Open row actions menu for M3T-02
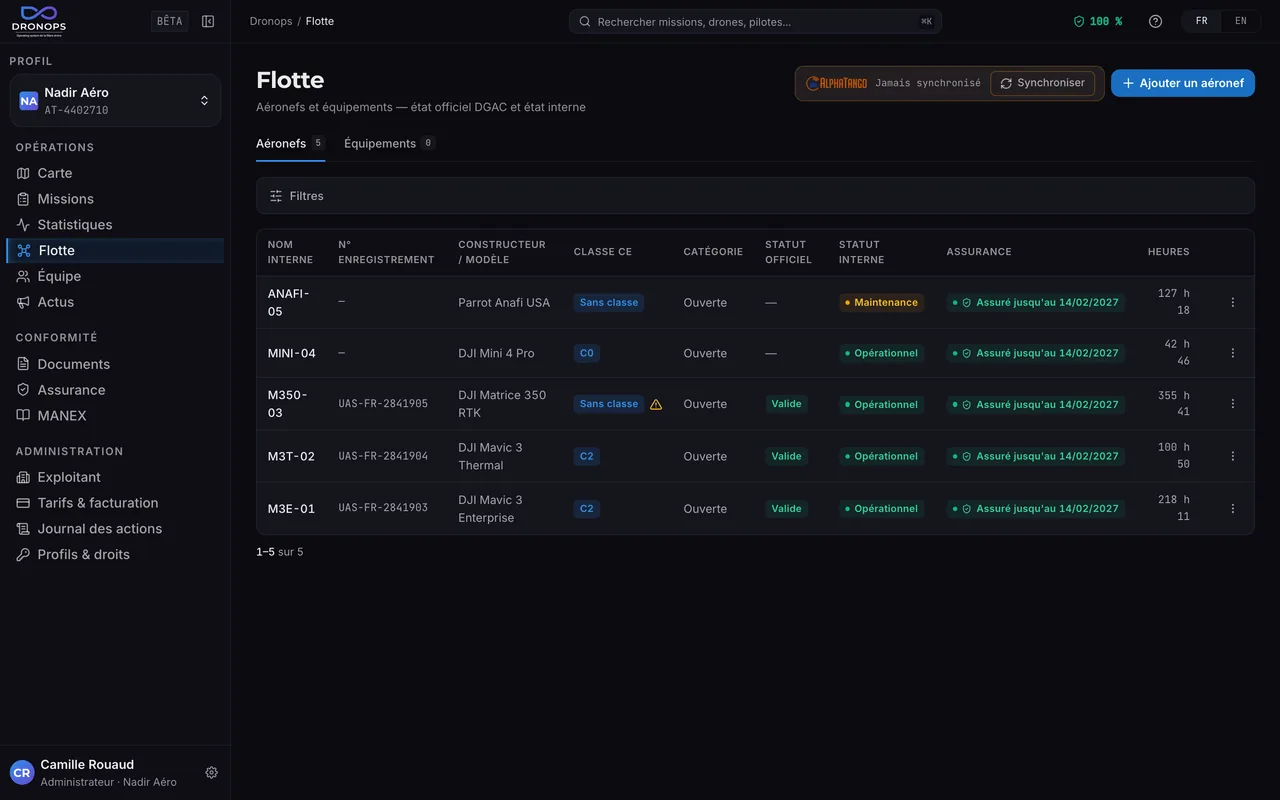 coord(1233,456)
